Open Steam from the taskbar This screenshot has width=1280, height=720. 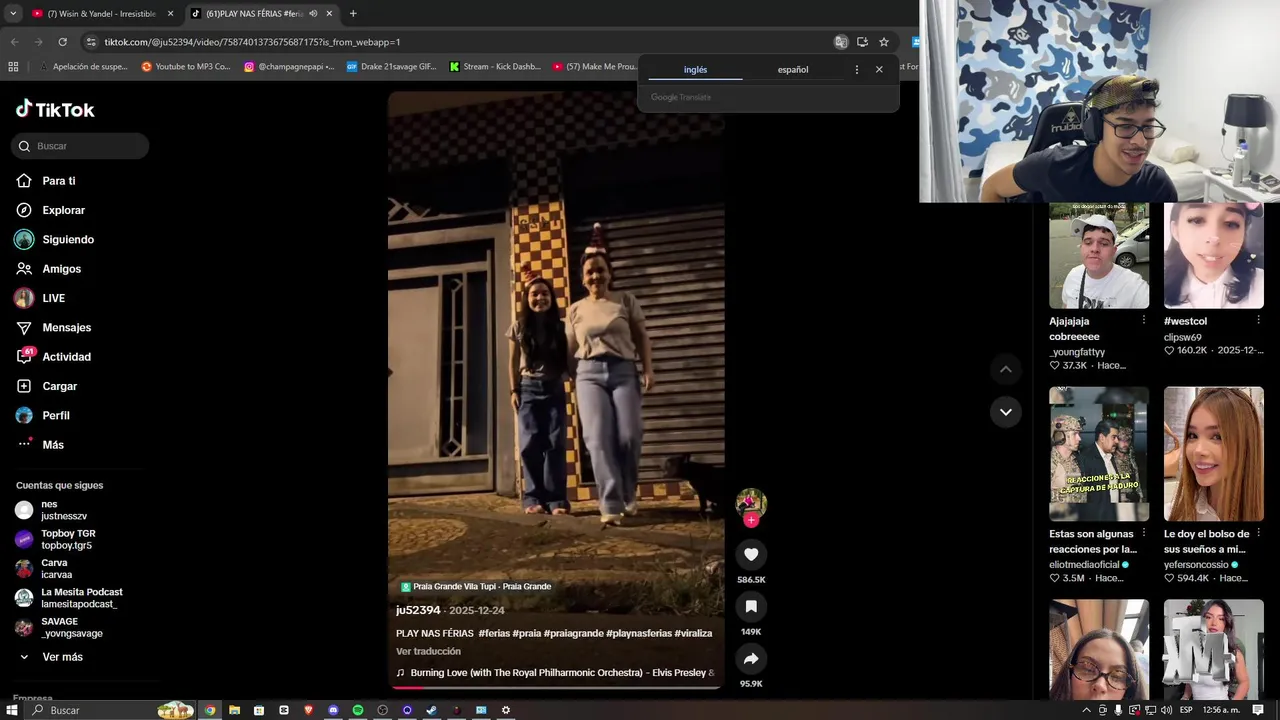[x=432, y=710]
